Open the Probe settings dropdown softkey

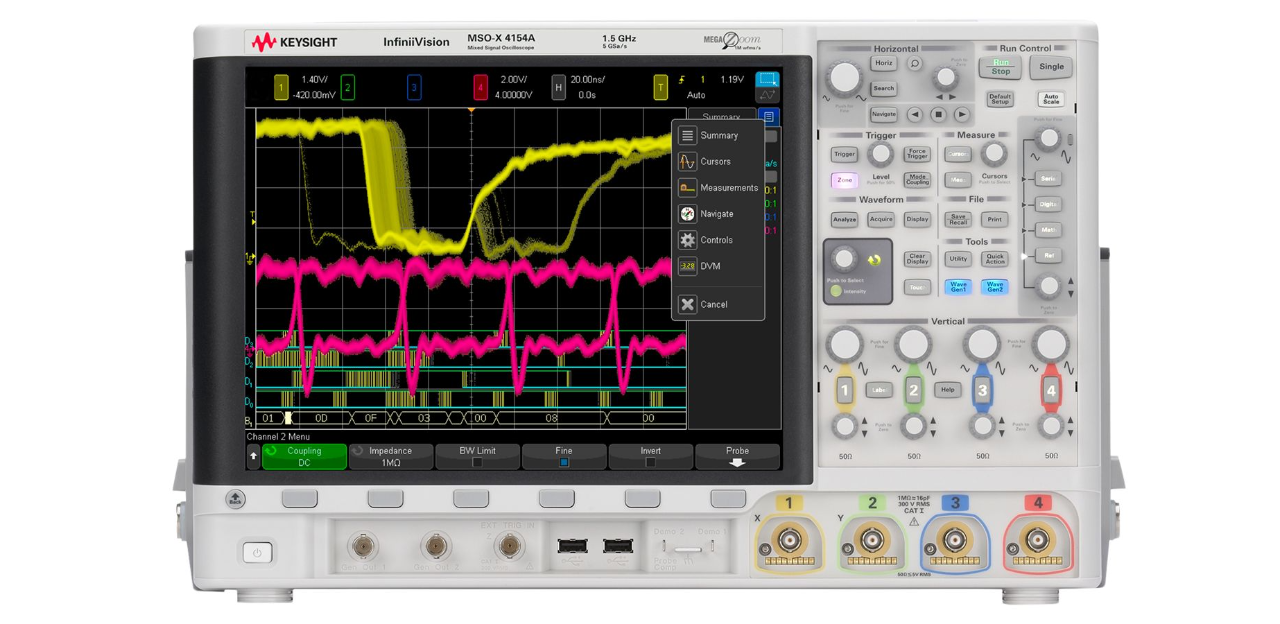(737, 455)
